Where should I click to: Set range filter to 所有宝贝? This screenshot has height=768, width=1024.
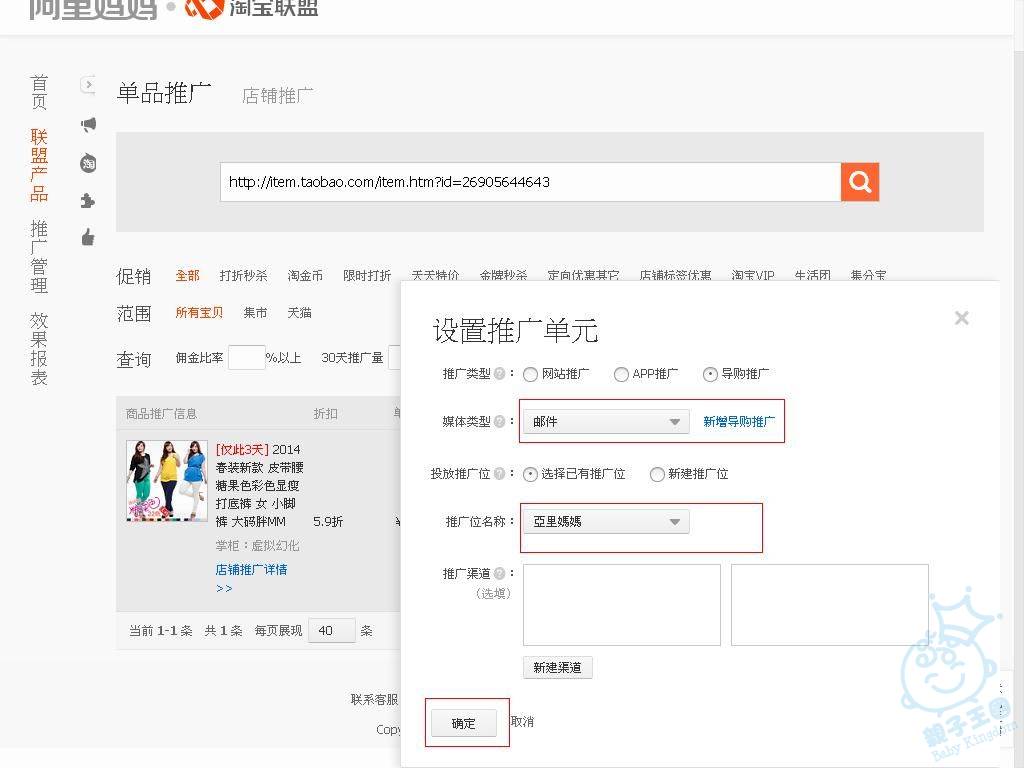(x=199, y=313)
